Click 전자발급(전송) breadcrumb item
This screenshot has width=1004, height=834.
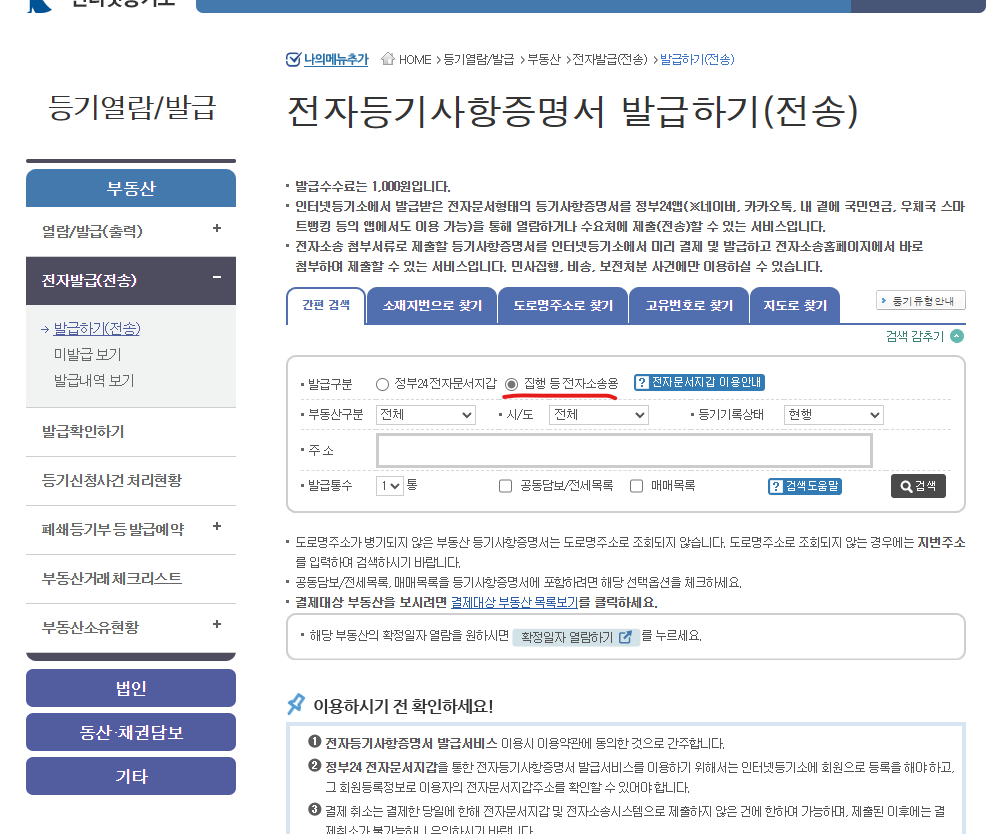(610, 60)
